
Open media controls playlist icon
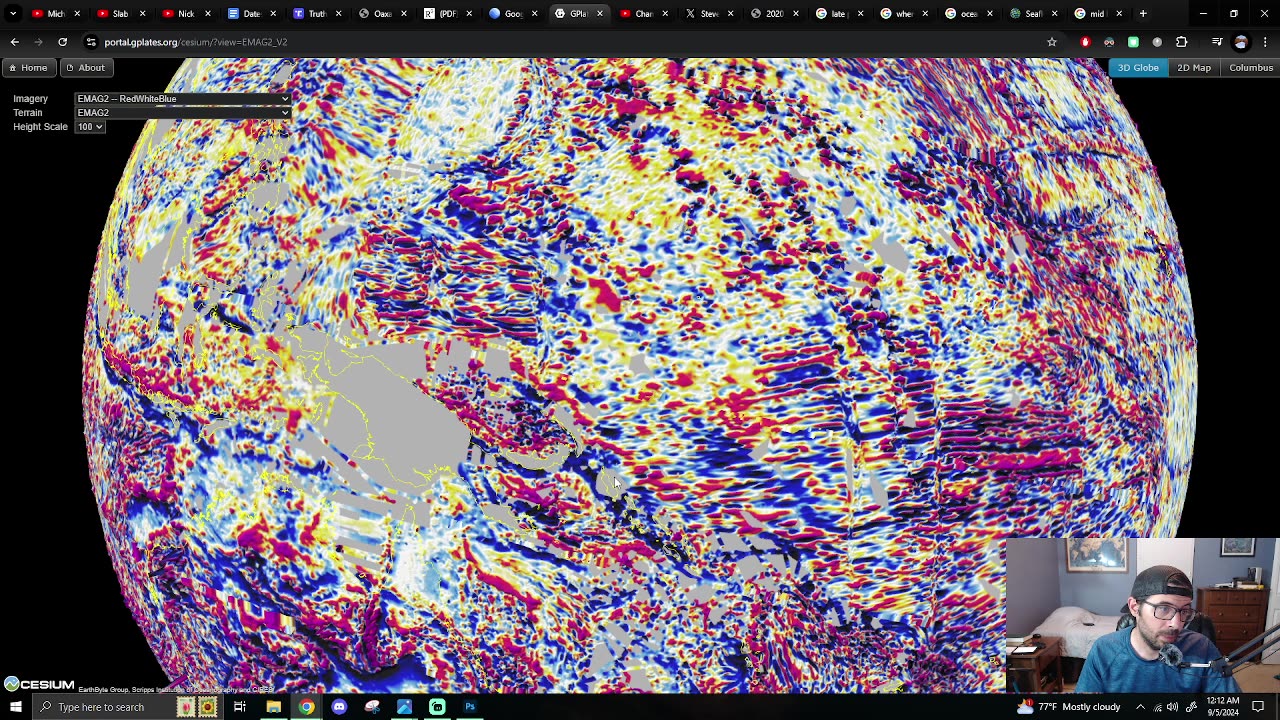click(1217, 42)
